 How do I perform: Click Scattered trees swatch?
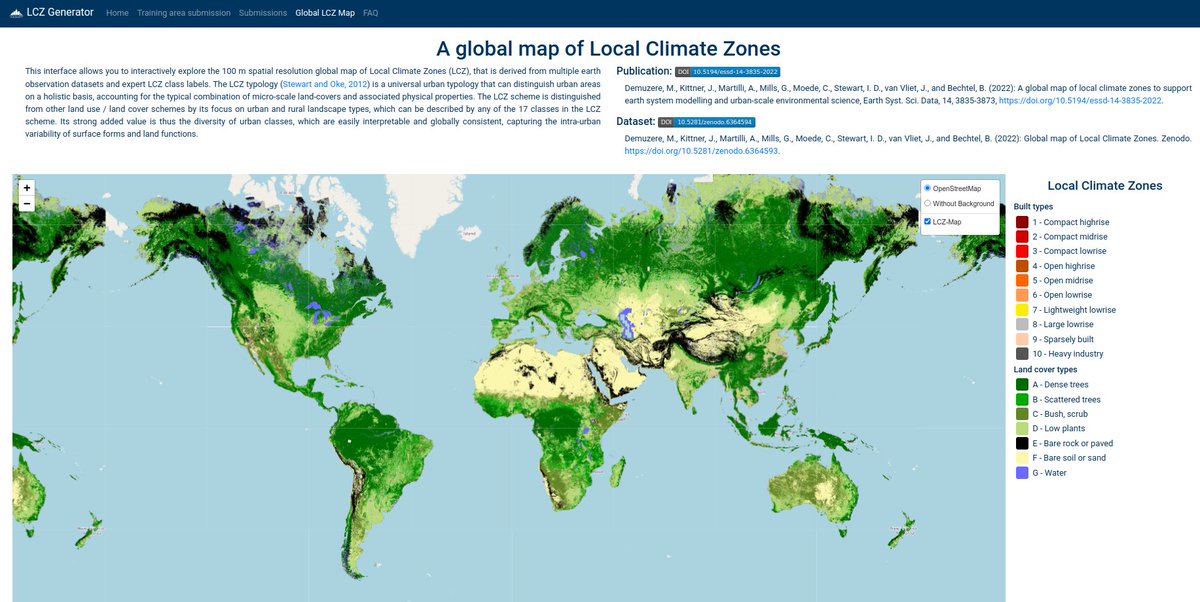coord(1022,399)
